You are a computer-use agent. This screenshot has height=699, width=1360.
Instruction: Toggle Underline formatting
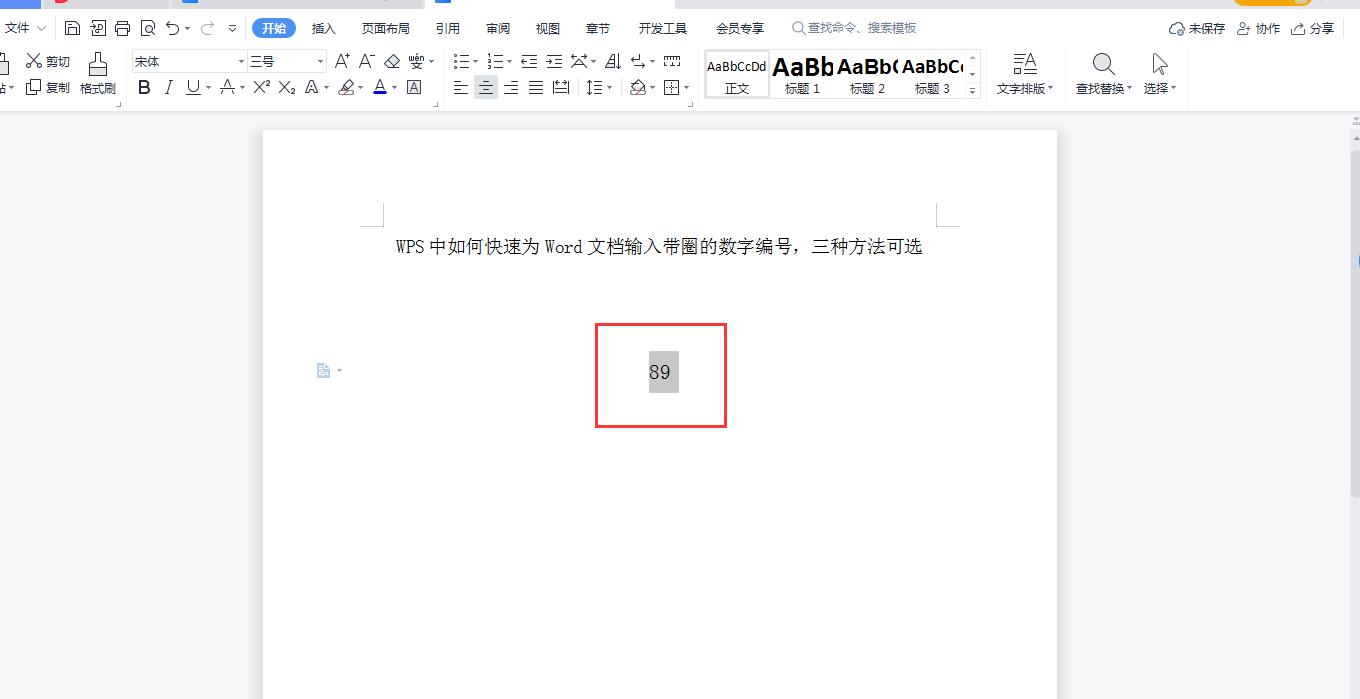[x=193, y=88]
